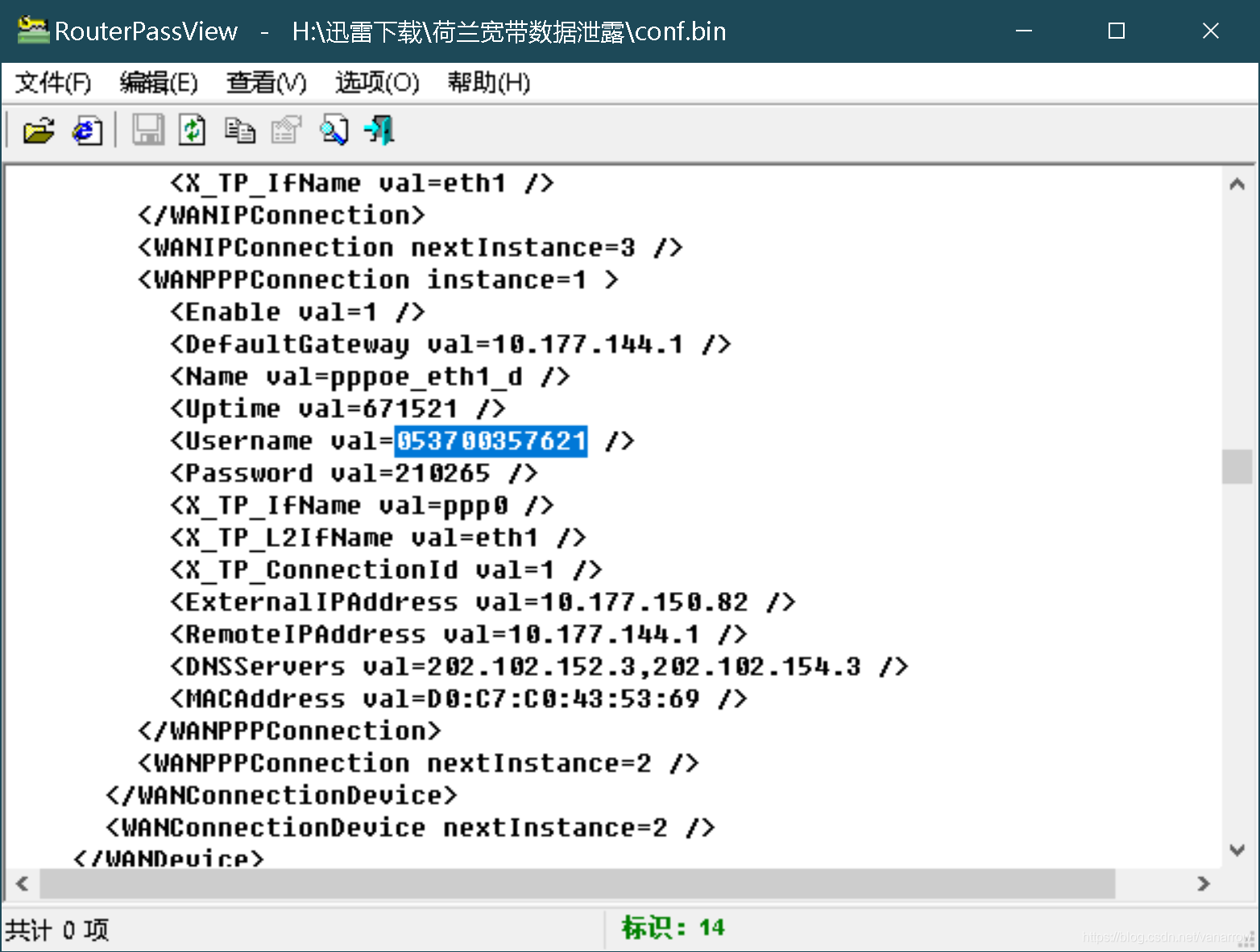
Task: Open the 帮助(H) menu
Action: point(489,82)
